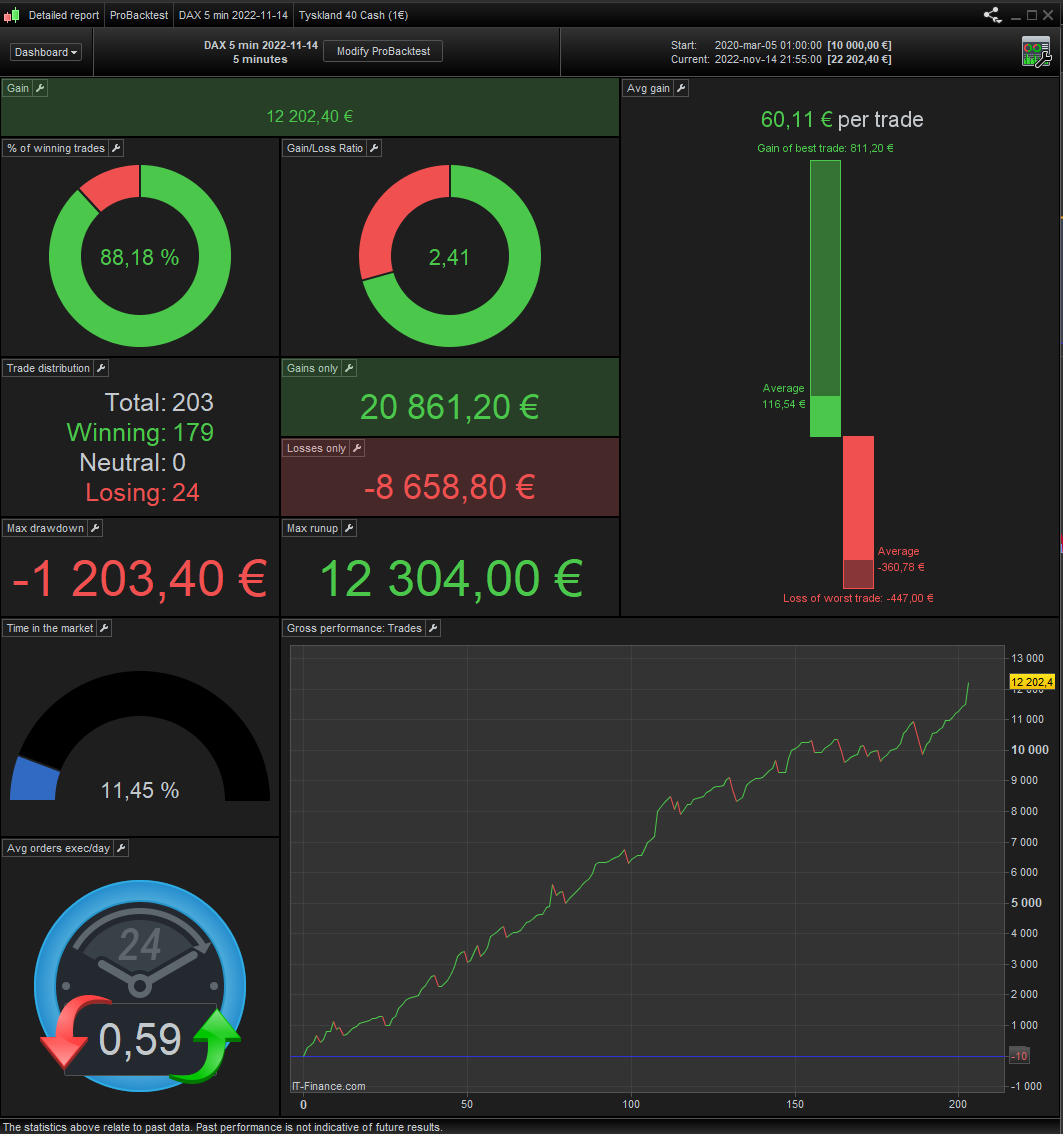Click the 12 202,40 € gain value
The width and height of the screenshot is (1063, 1134).
click(309, 116)
